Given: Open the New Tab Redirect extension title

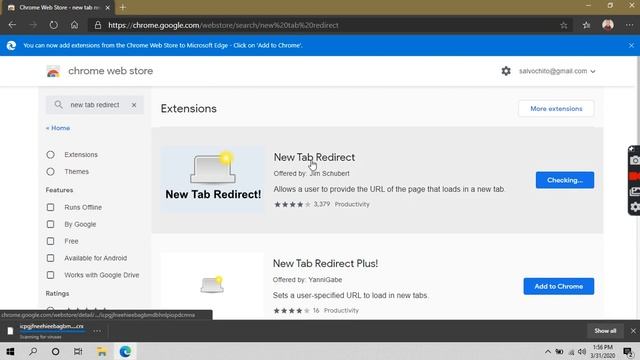Looking at the screenshot, I should (x=314, y=157).
